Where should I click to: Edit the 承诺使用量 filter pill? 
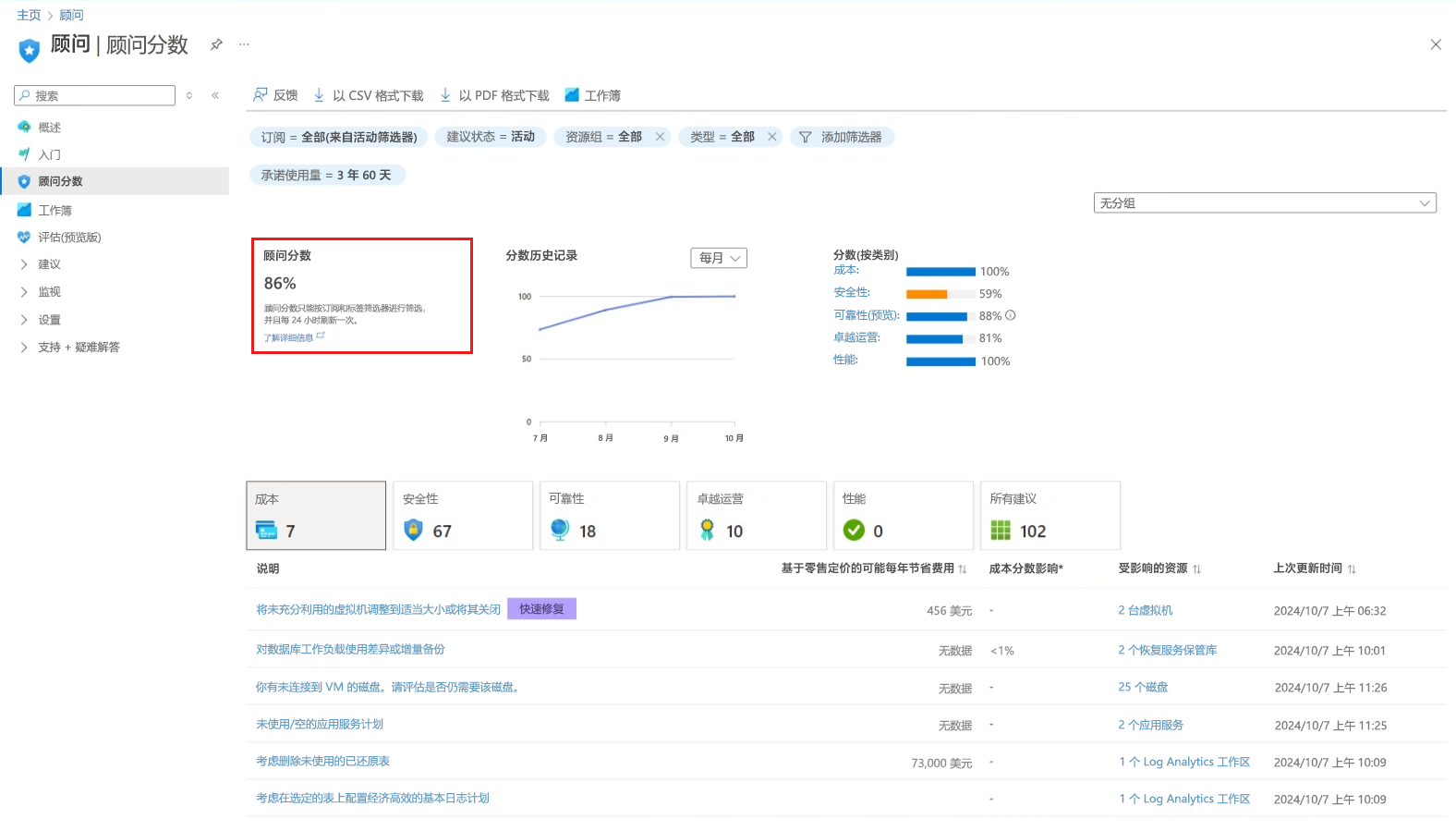pos(327,175)
